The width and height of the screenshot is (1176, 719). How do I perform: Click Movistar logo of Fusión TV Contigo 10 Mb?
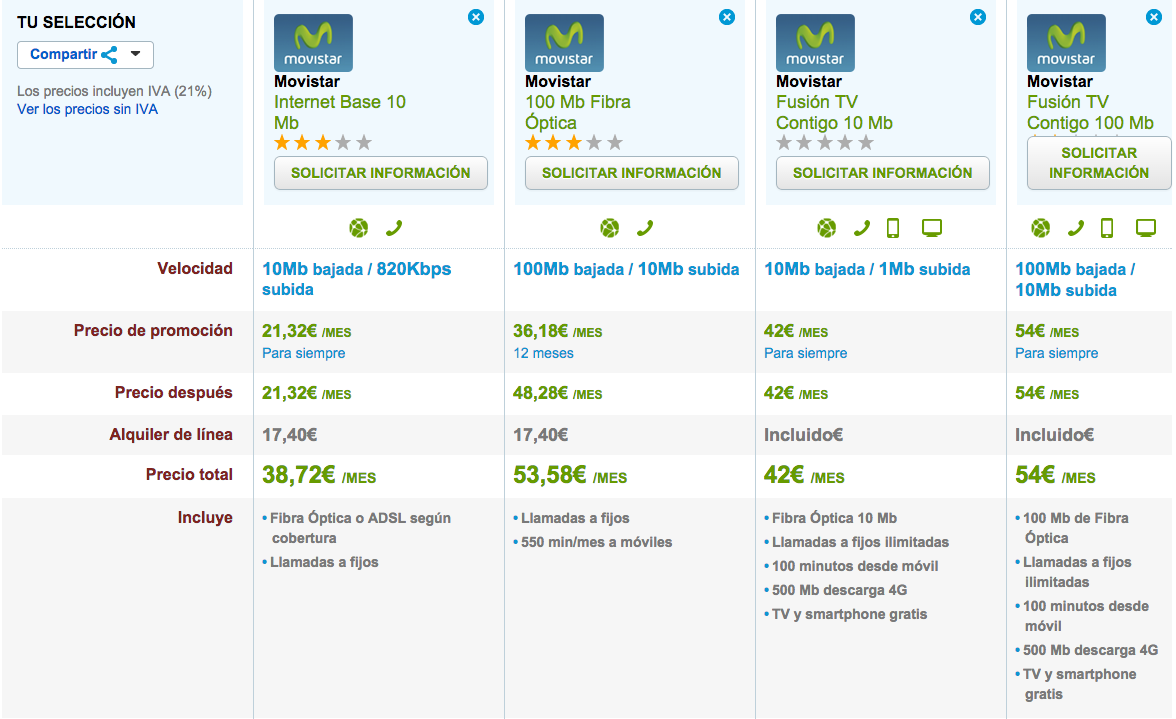click(x=815, y=43)
